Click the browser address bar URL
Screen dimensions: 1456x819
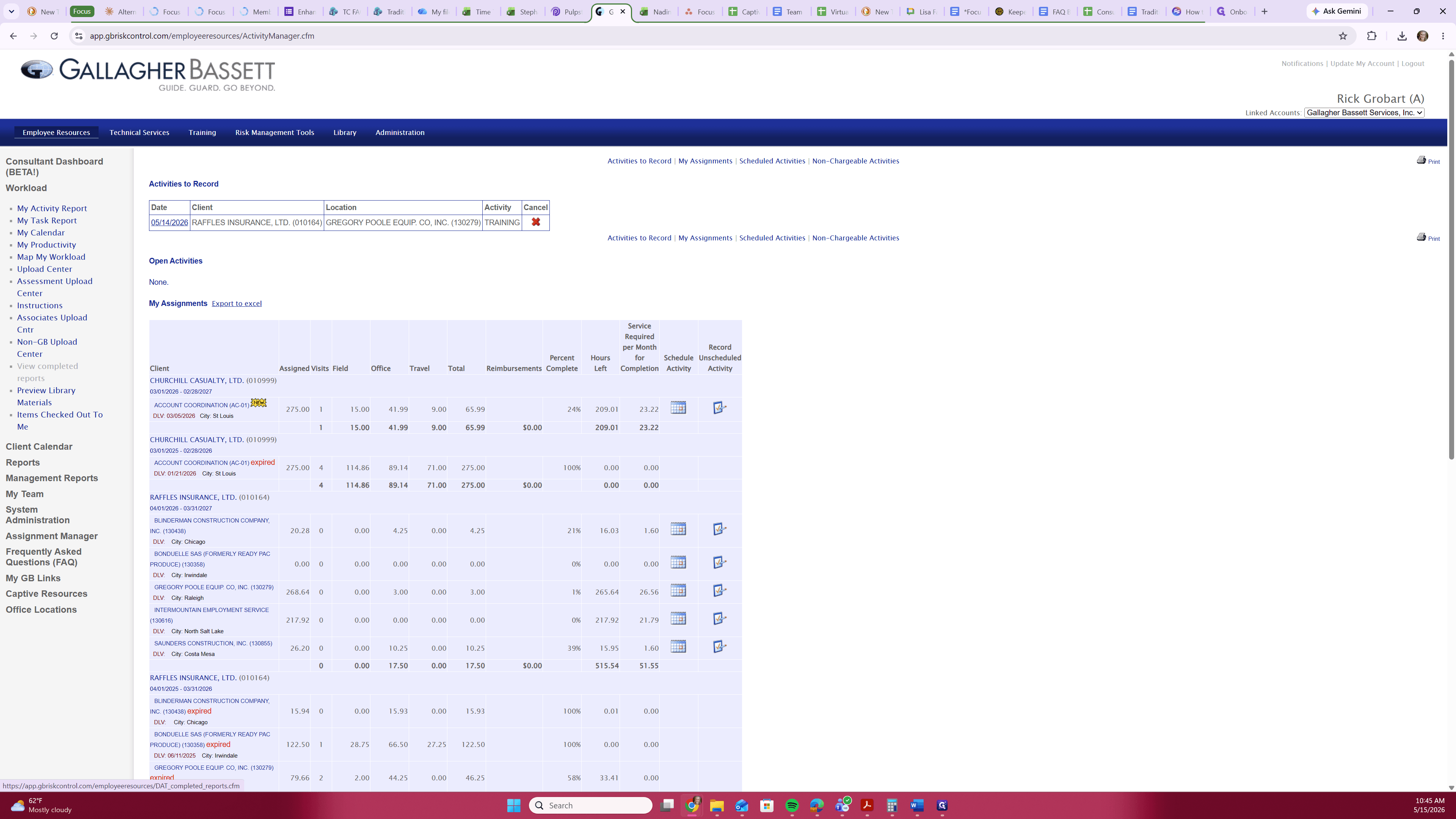pyautogui.click(x=202, y=36)
